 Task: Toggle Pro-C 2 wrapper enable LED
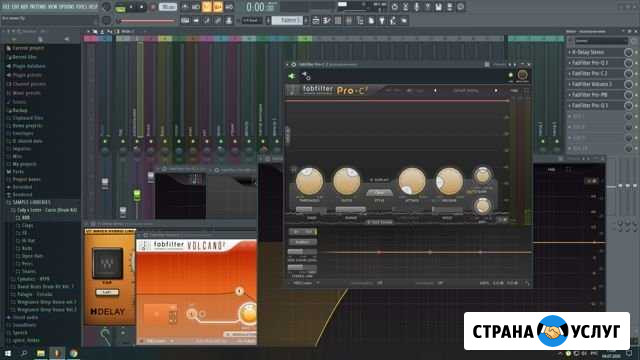[510, 76]
